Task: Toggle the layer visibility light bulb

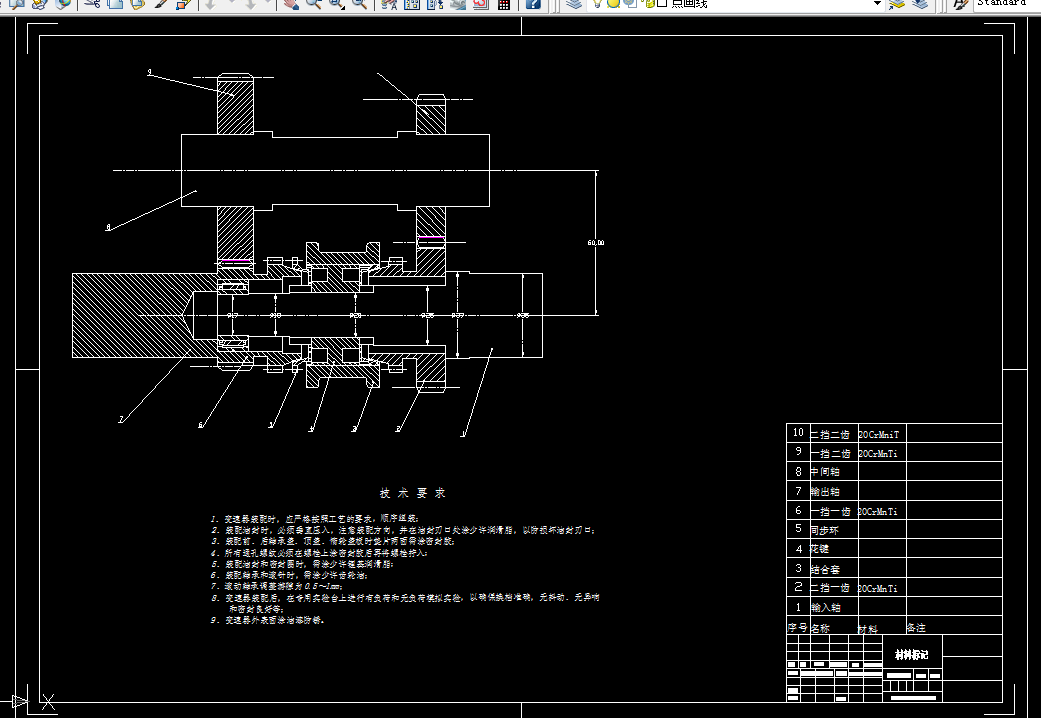Action: [x=597, y=5]
